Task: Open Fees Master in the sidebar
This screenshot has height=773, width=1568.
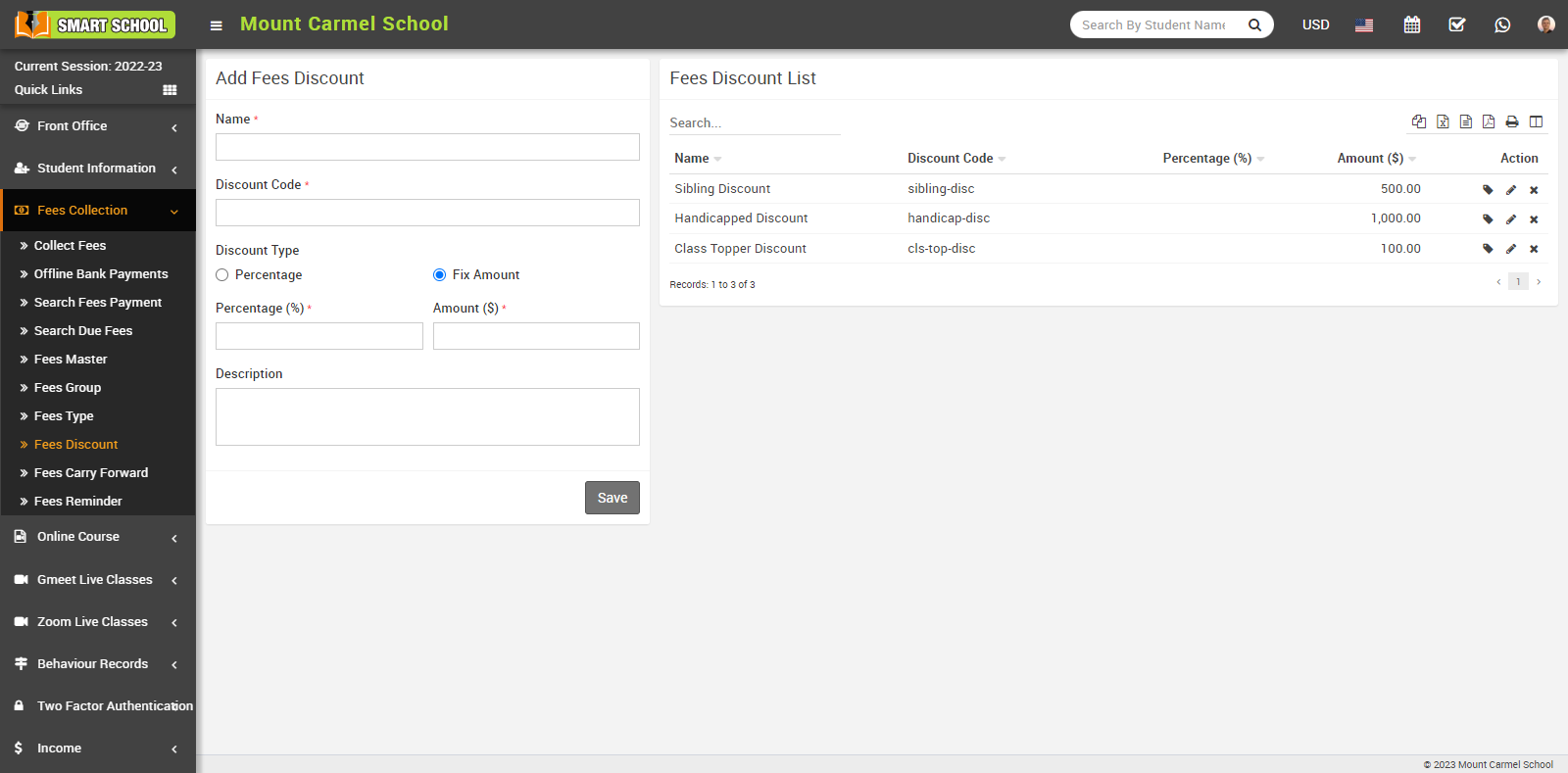Action: [71, 360]
